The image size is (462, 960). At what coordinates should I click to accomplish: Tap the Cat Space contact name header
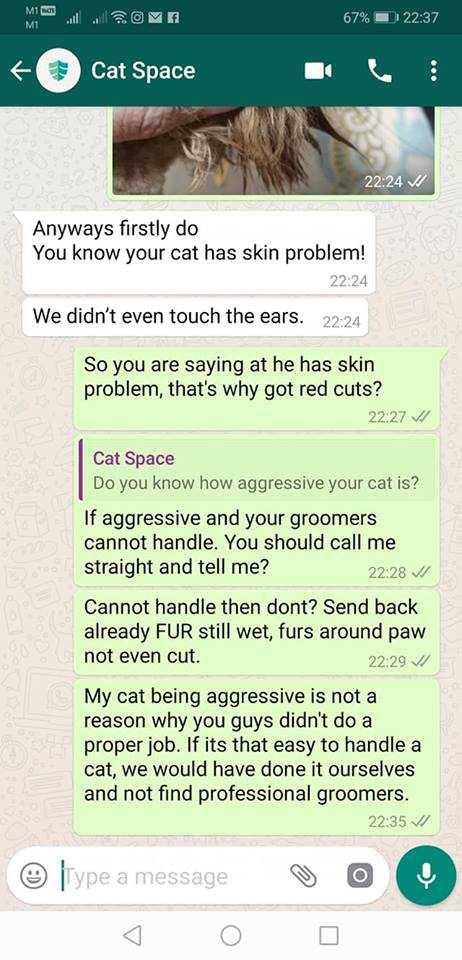pyautogui.click(x=143, y=71)
